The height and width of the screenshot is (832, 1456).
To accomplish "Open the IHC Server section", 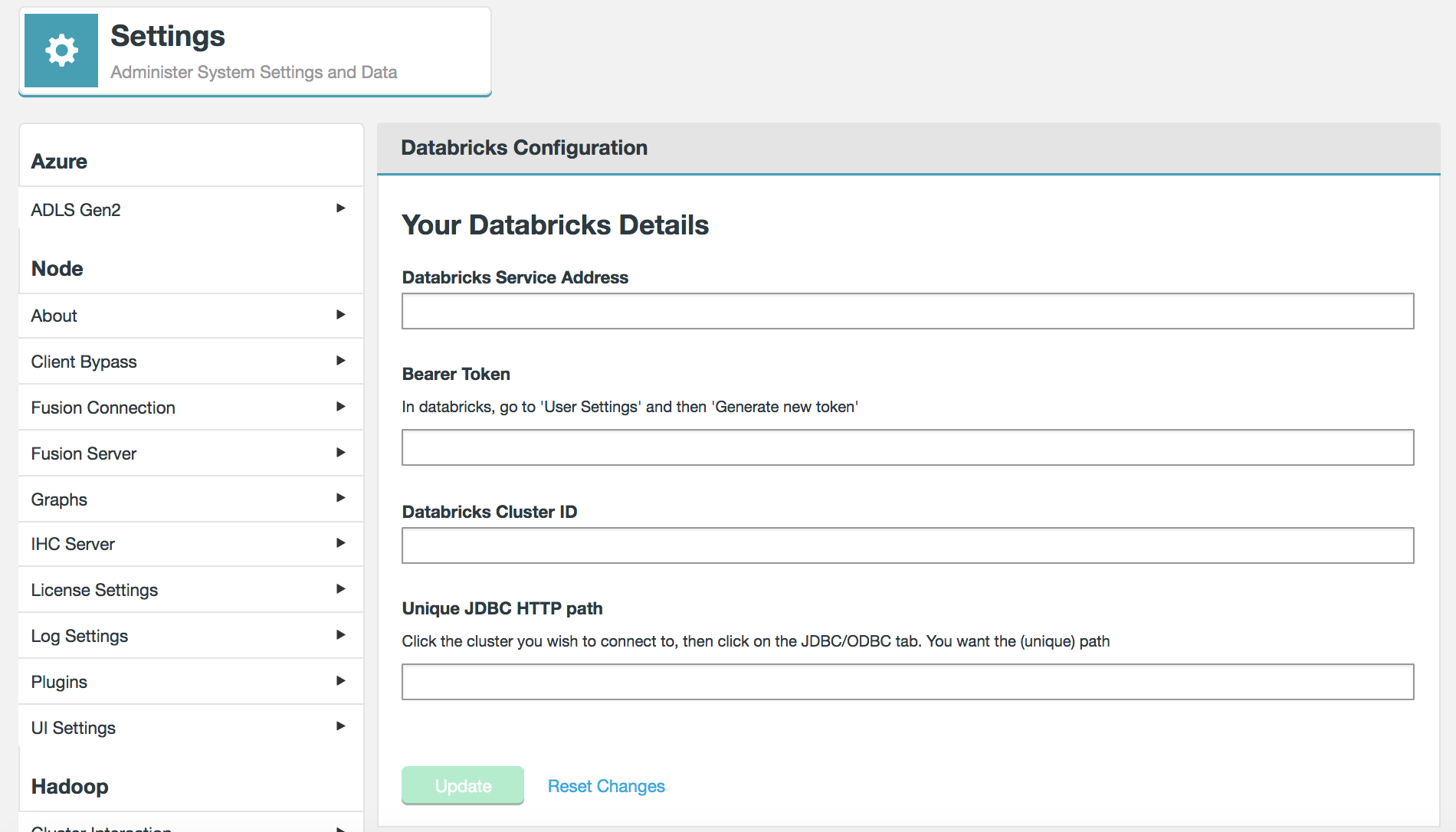I will coord(73,544).
